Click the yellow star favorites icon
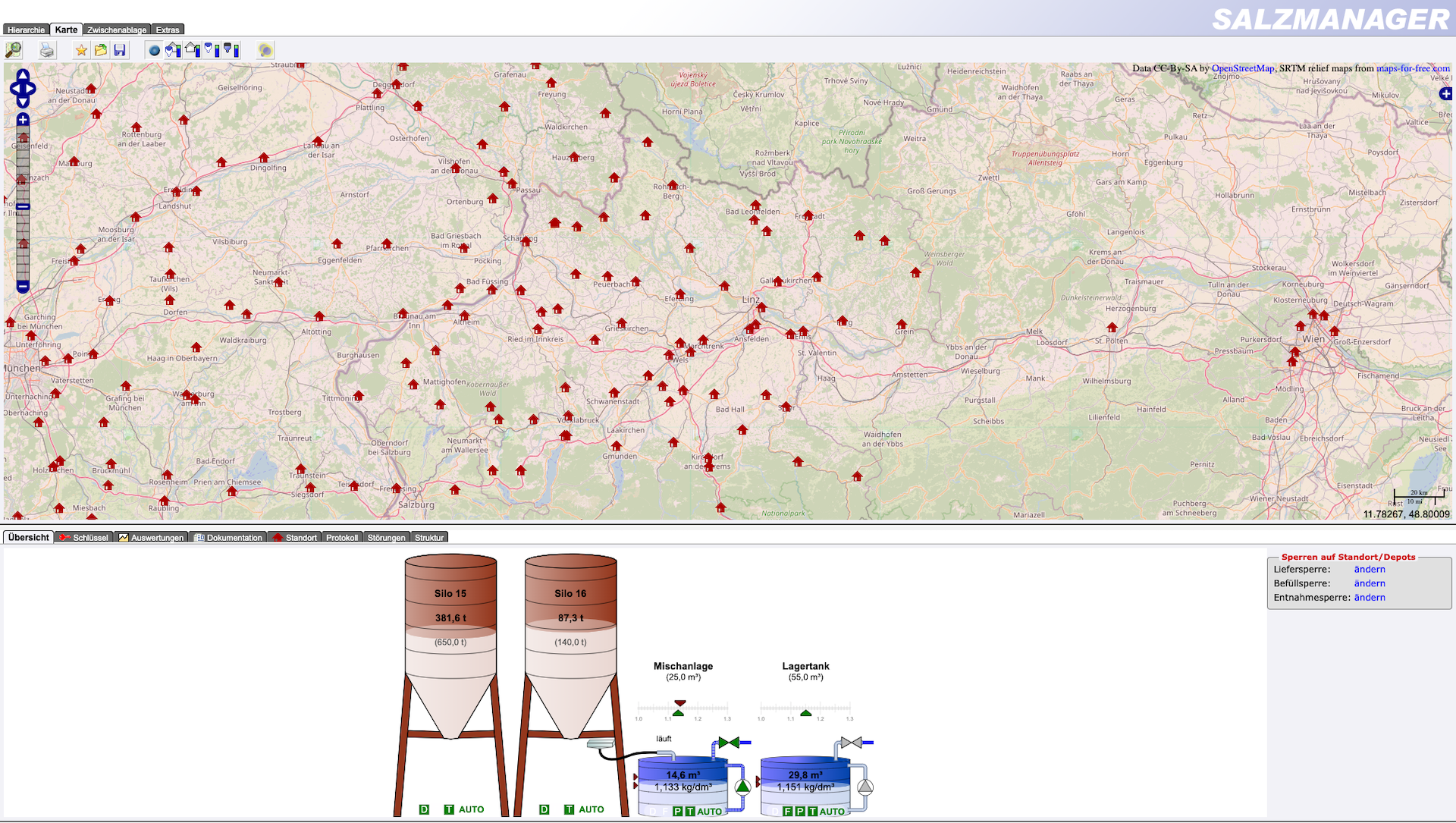 81,50
